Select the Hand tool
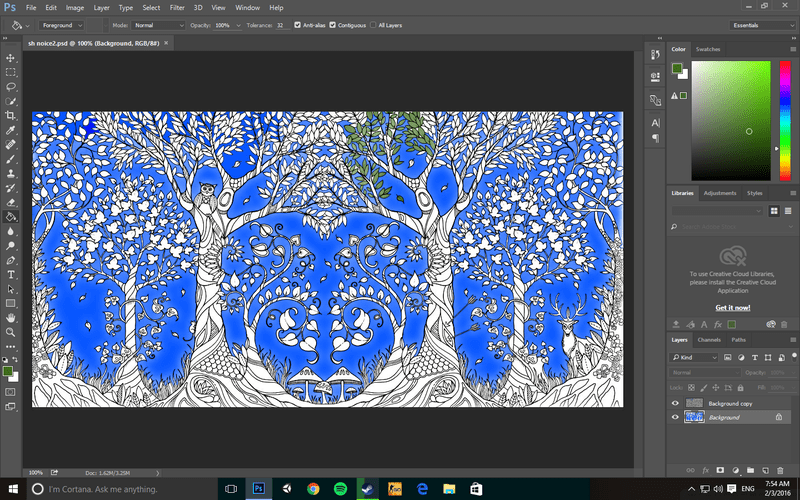Viewport: 800px width, 500px height. click(x=11, y=317)
